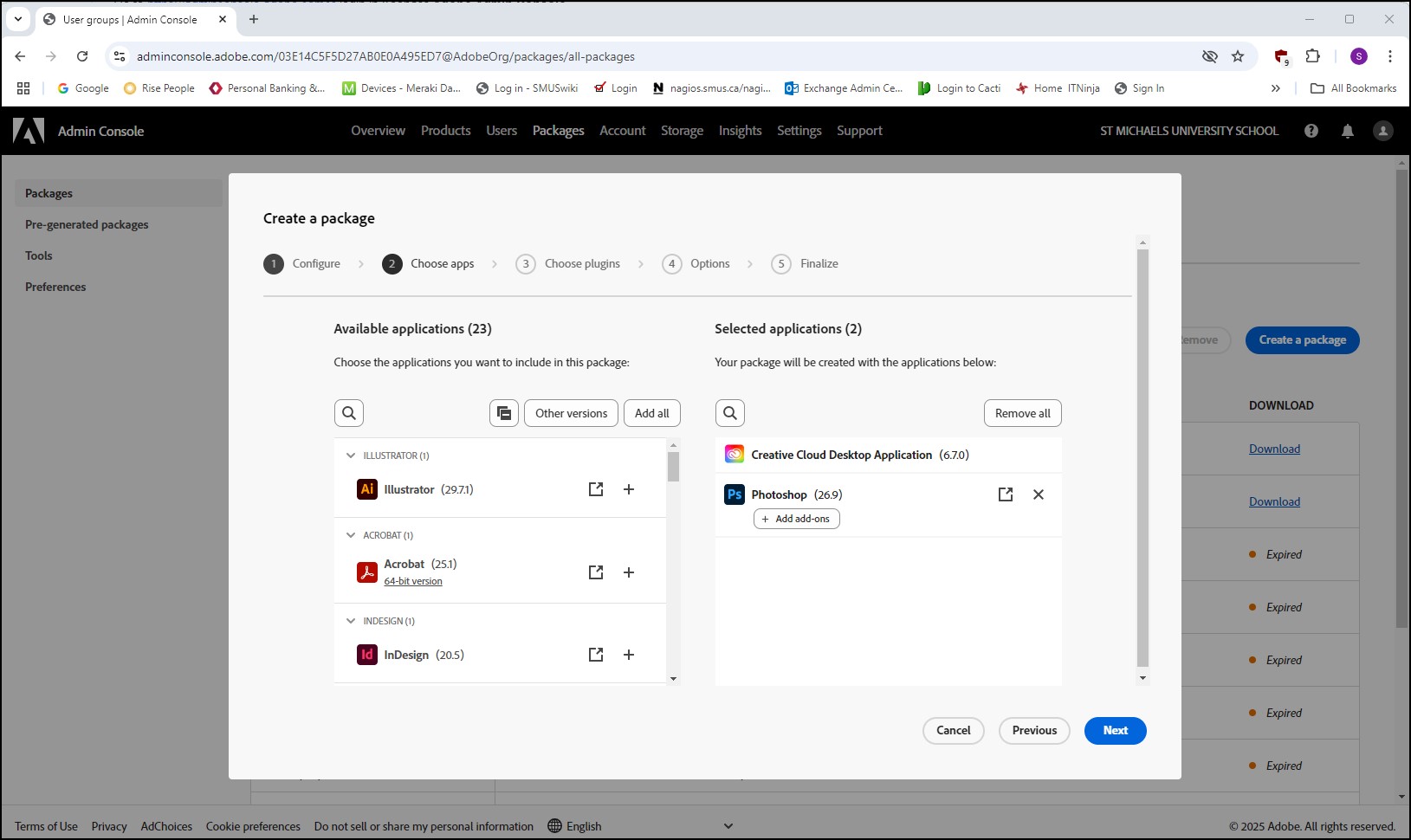The image size is (1411, 840).
Task: Click the Other versions button
Action: click(x=571, y=413)
